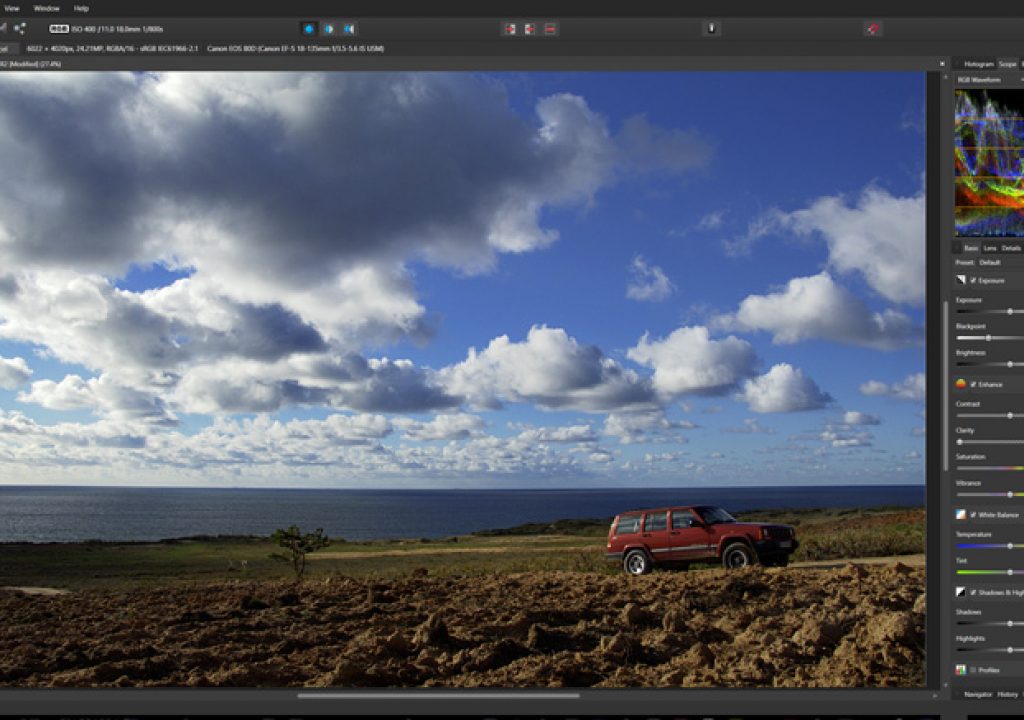
Task: Click the Vibrance slider handle
Action: (x=1010, y=495)
